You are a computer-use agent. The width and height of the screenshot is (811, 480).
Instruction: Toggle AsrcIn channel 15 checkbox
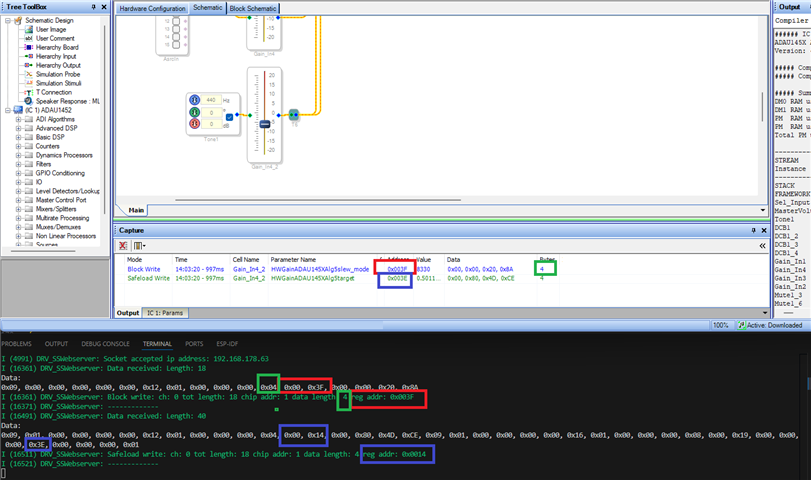(x=176, y=44)
